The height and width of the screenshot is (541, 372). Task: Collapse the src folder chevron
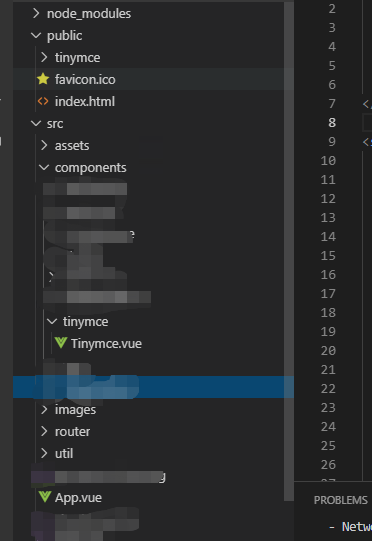(36, 123)
